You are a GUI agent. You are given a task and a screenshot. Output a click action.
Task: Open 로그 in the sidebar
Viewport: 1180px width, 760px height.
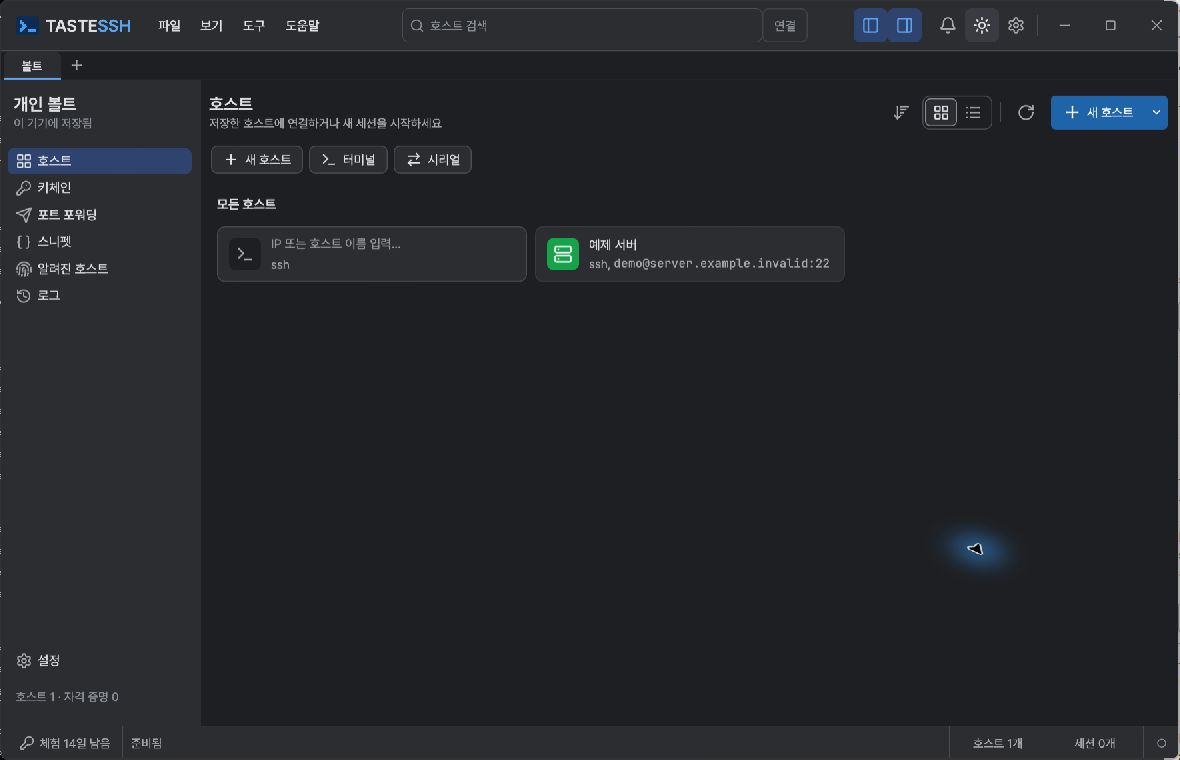100,296
